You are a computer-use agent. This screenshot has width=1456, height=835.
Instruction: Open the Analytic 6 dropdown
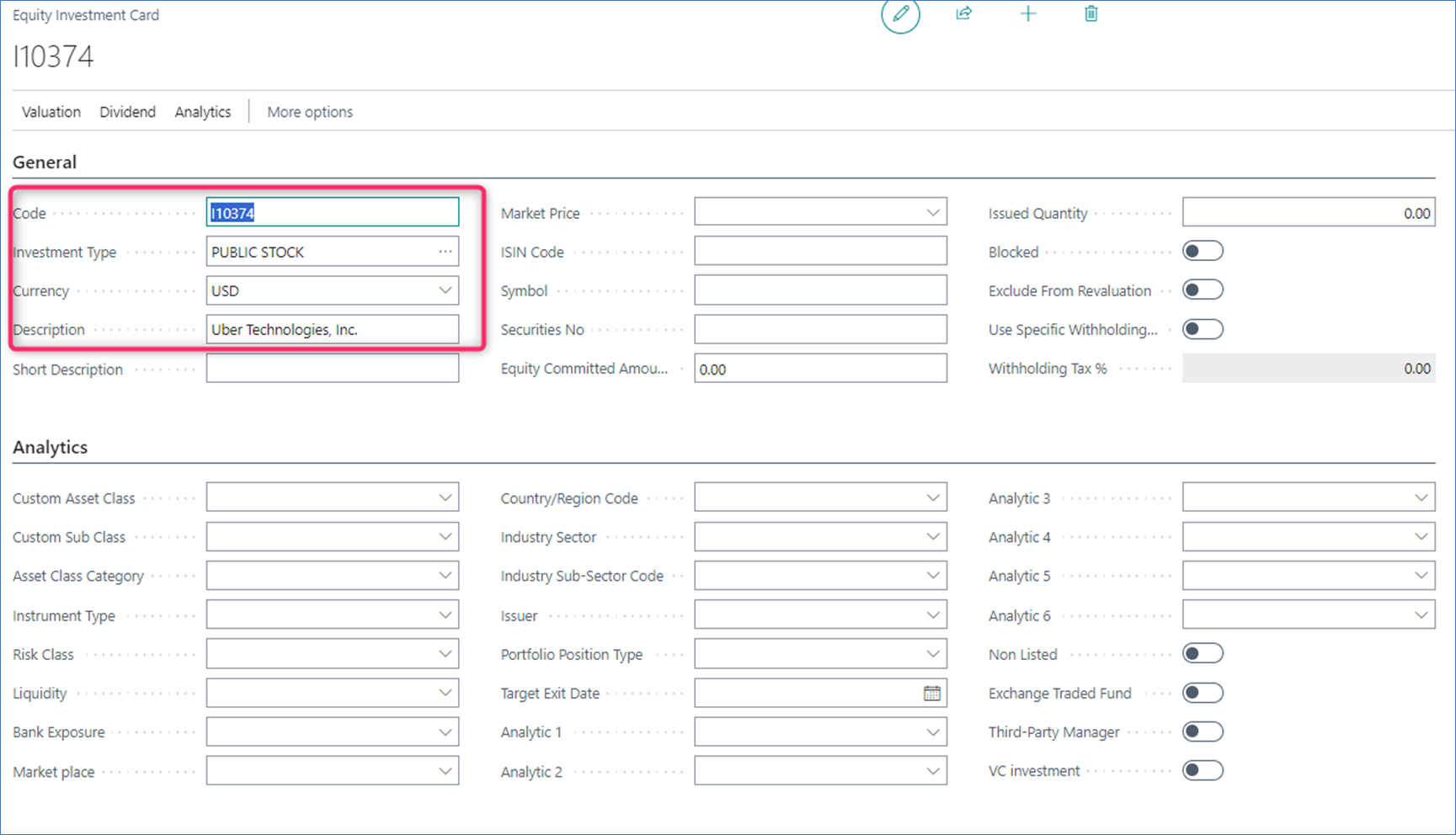(x=1421, y=615)
